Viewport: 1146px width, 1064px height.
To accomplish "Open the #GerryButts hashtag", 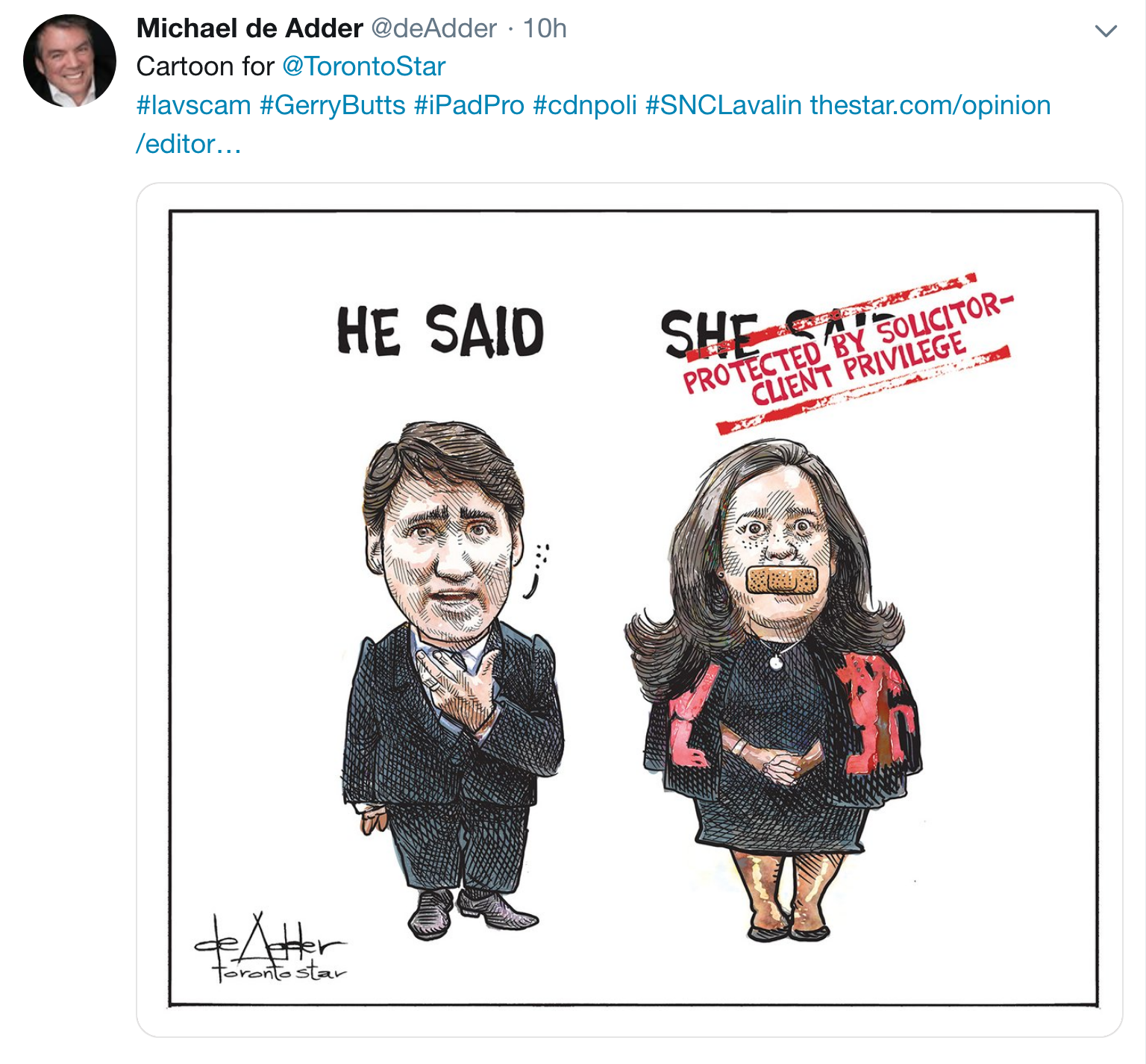I will point(332,105).
